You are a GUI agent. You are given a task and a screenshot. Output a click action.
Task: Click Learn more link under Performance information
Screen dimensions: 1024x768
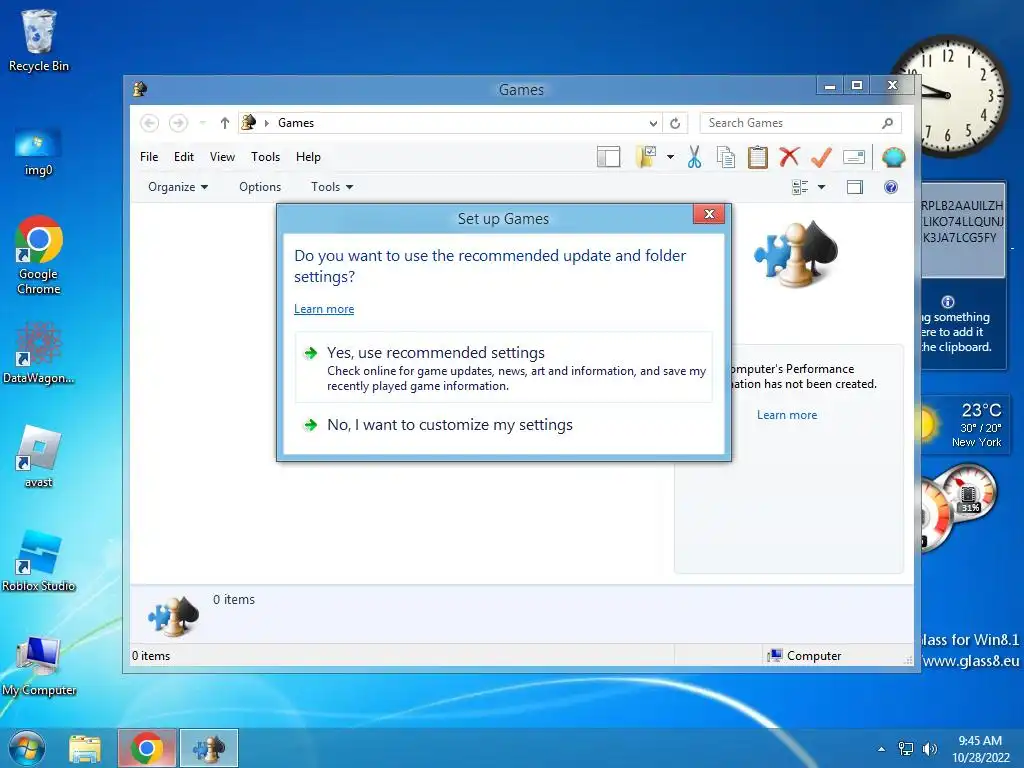coord(787,415)
